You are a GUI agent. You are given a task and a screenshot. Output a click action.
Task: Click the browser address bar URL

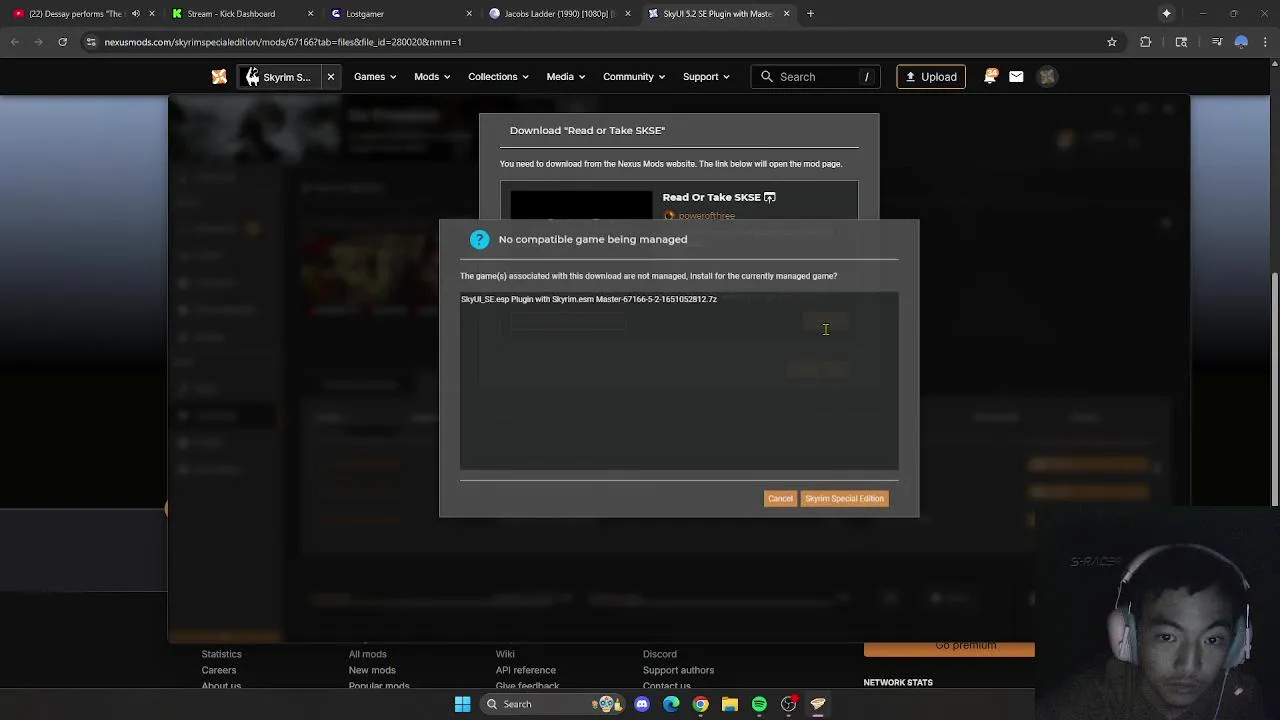click(283, 42)
